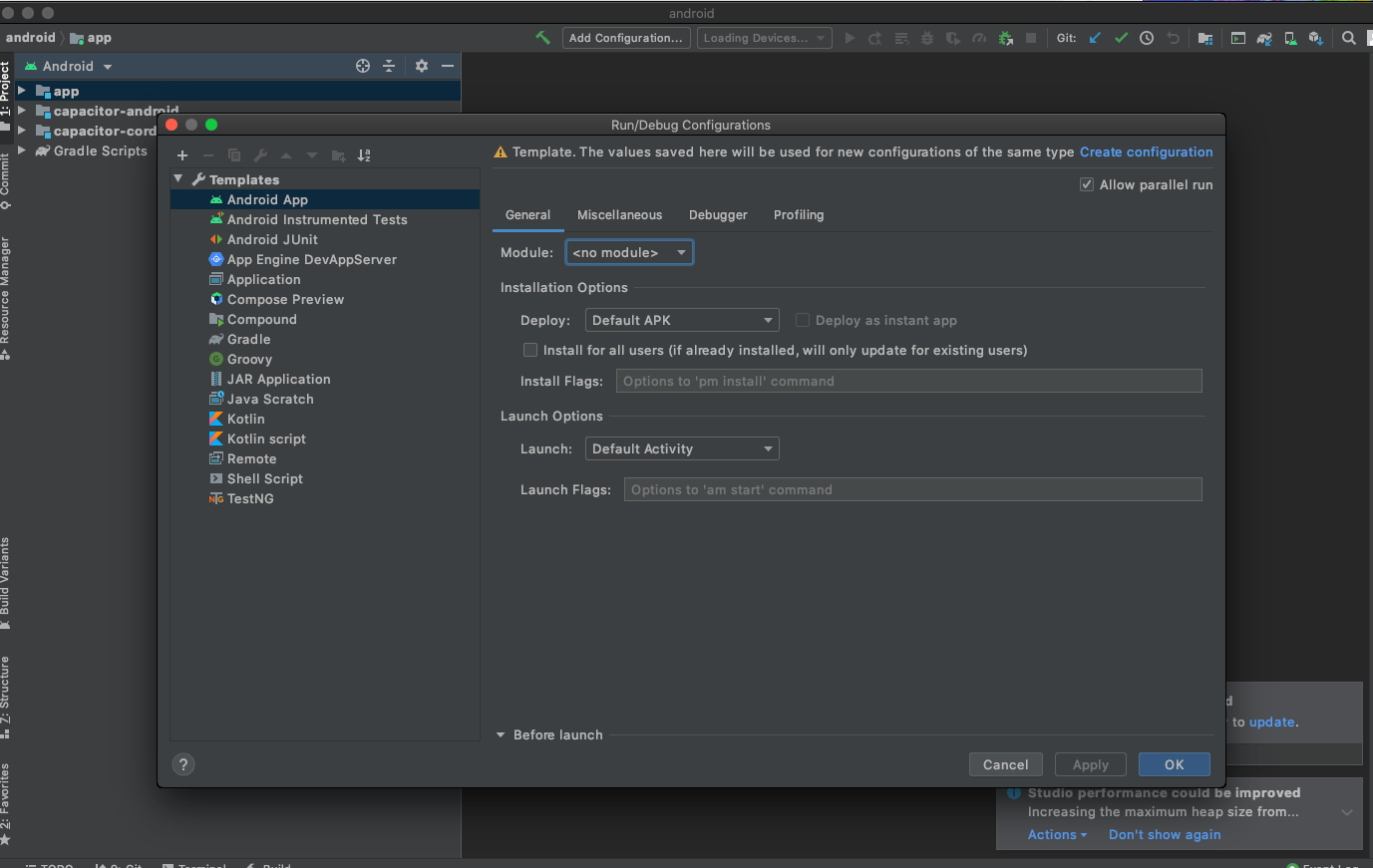
Task: Create a new configuration folder
Action: [337, 156]
